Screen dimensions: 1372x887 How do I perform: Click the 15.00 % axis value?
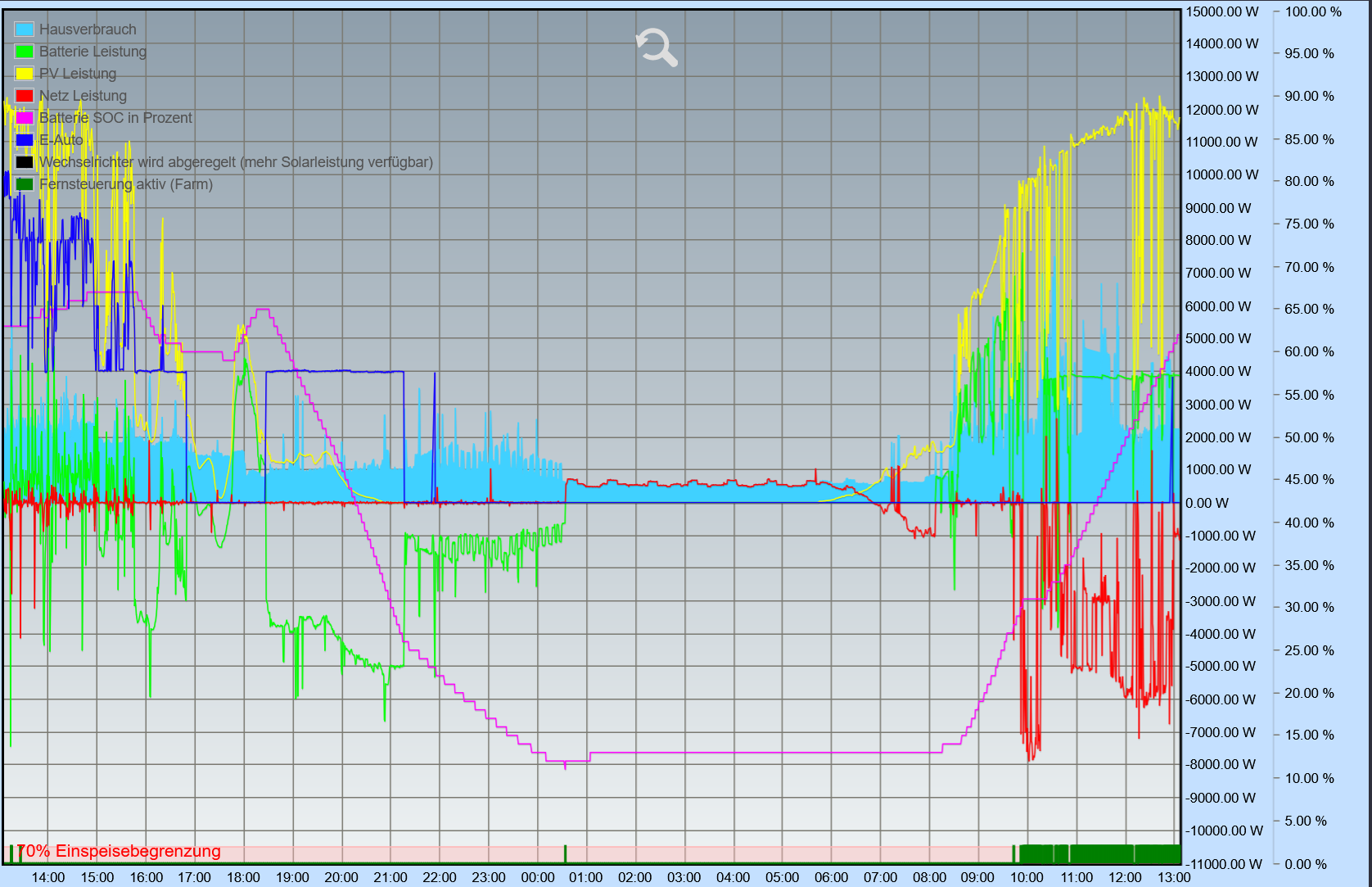pyautogui.click(x=1309, y=735)
